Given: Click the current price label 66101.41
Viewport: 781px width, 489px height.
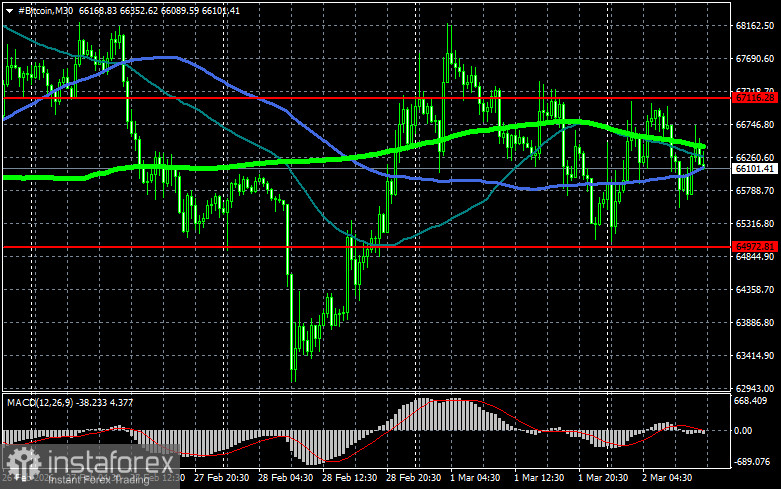Looking at the screenshot, I should coord(755,169).
